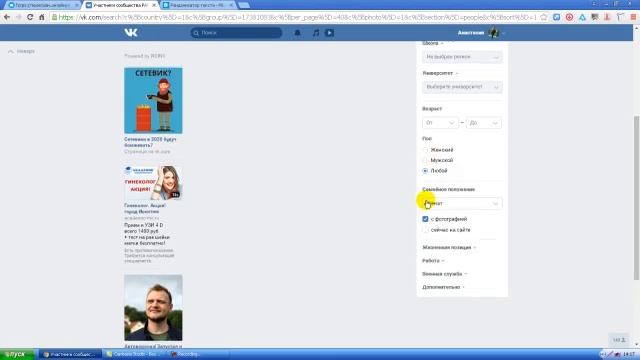The width and height of the screenshot is (640, 360).
Task: Toggle the 'с фотографией' checkbox
Action: [425, 219]
